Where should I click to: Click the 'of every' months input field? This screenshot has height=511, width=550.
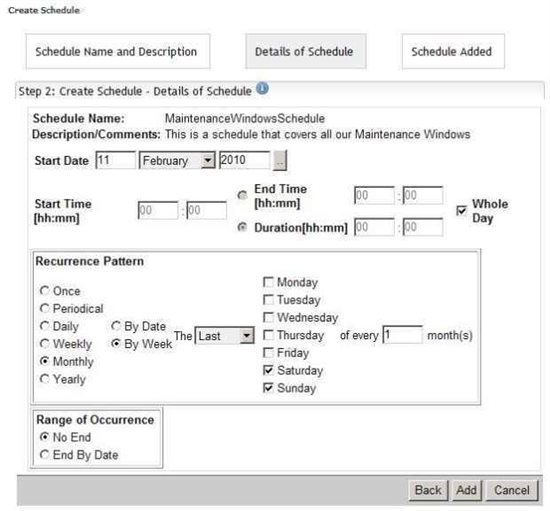402,335
